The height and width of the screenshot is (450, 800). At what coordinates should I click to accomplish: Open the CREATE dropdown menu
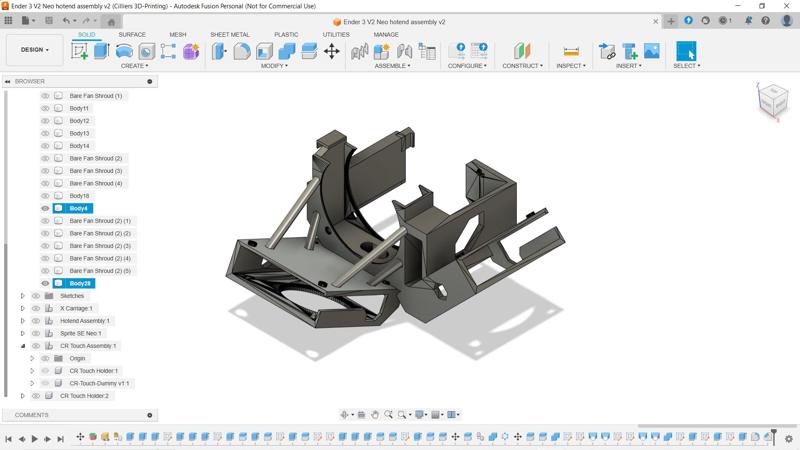pyautogui.click(x=134, y=66)
